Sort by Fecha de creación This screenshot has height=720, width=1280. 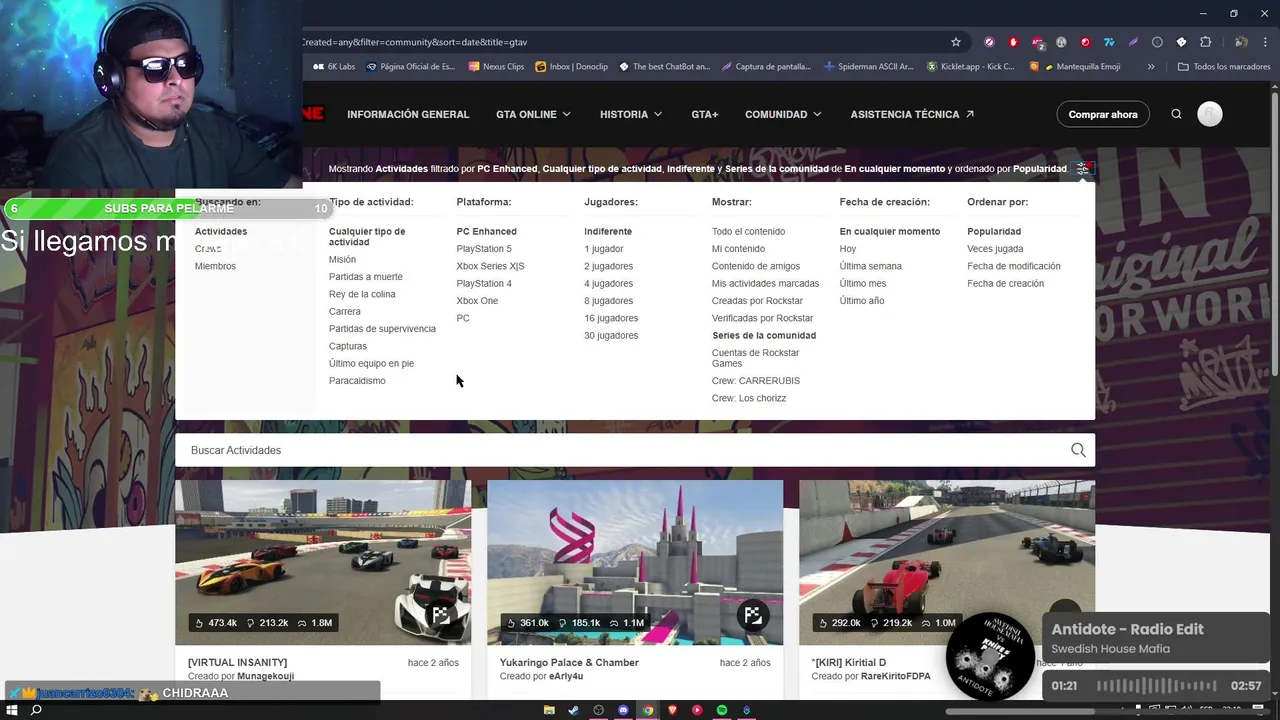(1005, 283)
